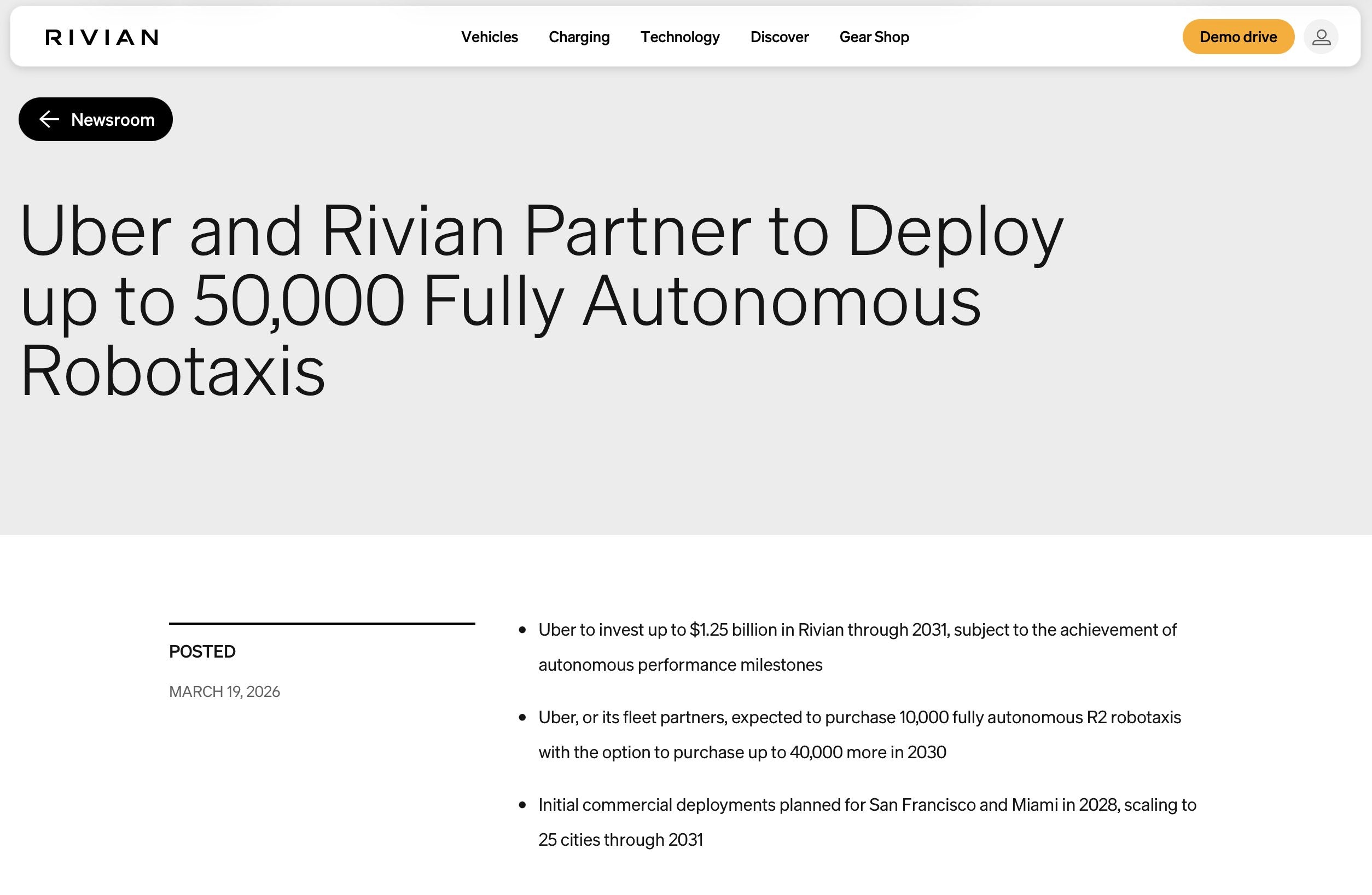Open the Discover menu

coord(780,37)
